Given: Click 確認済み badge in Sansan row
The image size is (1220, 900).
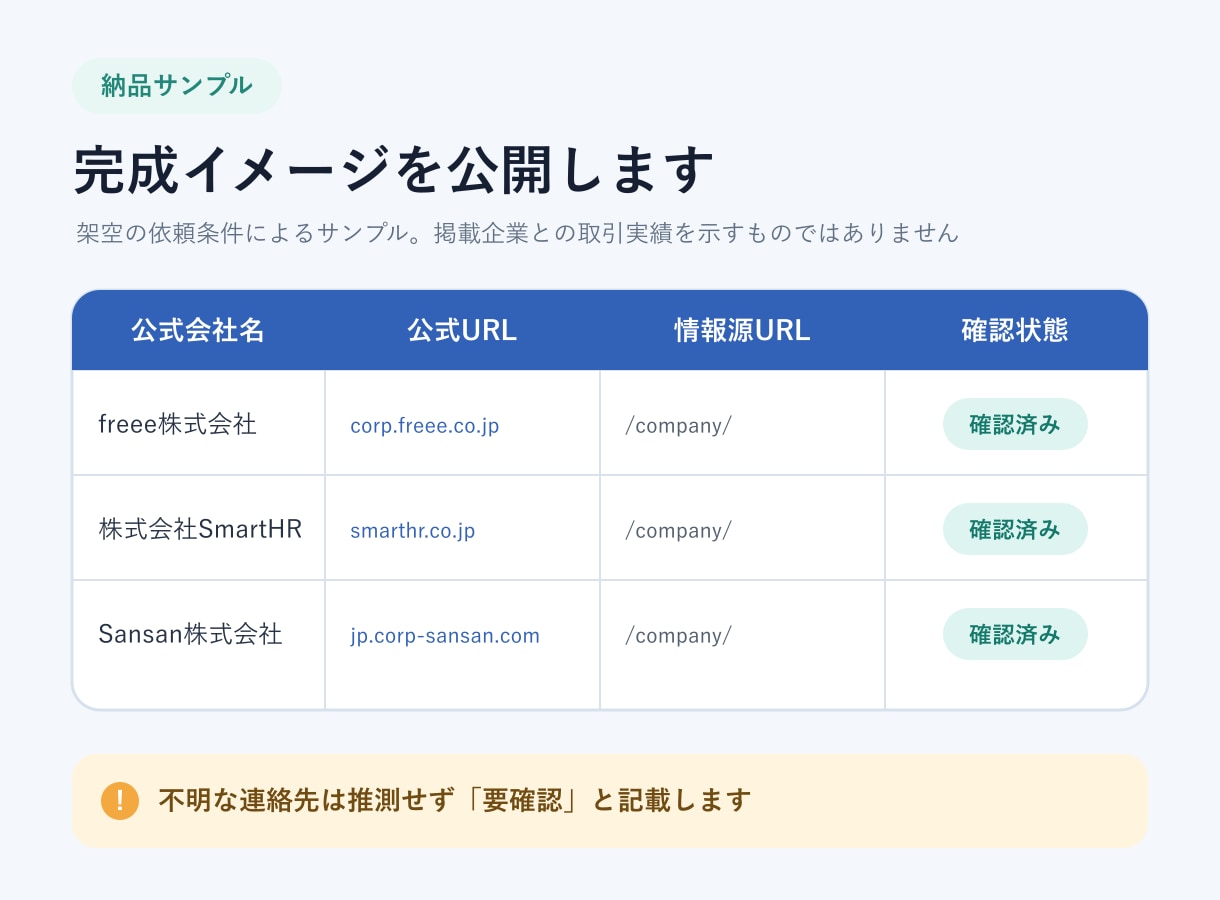Looking at the screenshot, I should click(x=1015, y=634).
